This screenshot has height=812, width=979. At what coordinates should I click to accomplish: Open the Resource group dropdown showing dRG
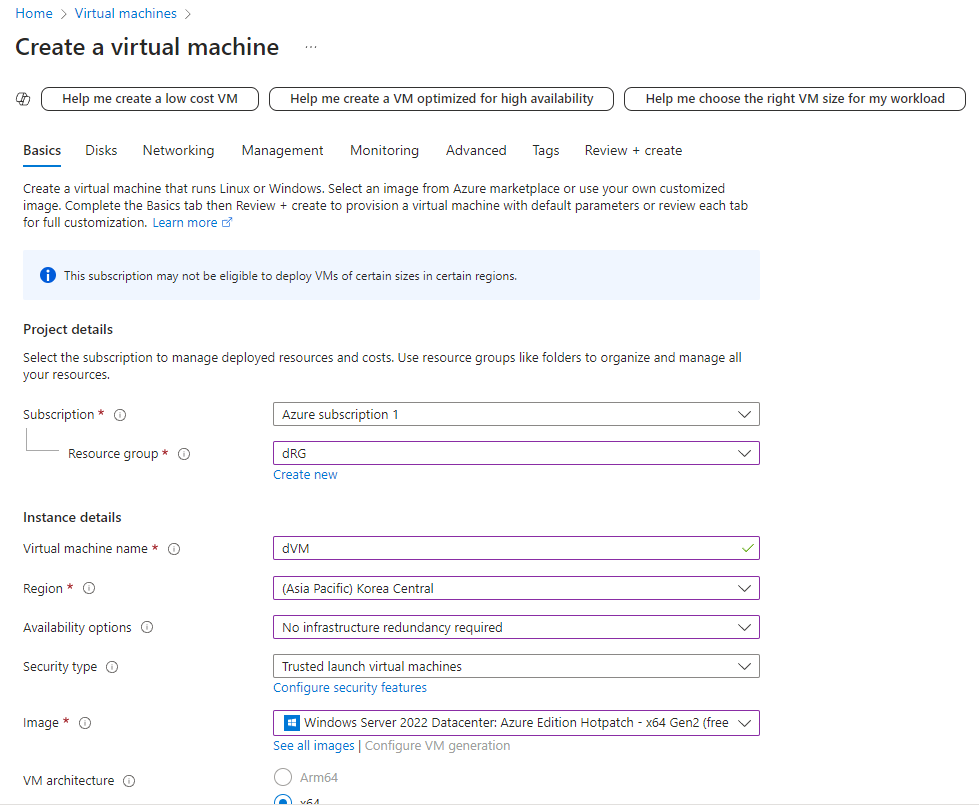[516, 453]
